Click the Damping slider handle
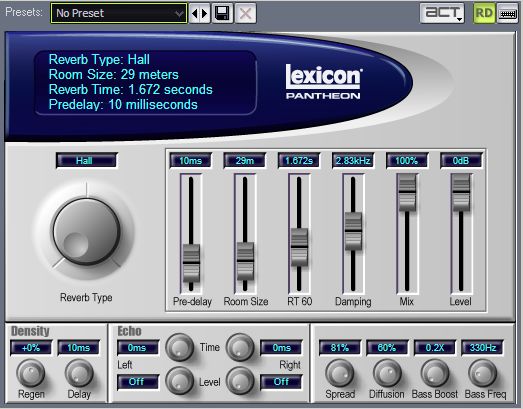Screen dimensions: 523x409 353,231
